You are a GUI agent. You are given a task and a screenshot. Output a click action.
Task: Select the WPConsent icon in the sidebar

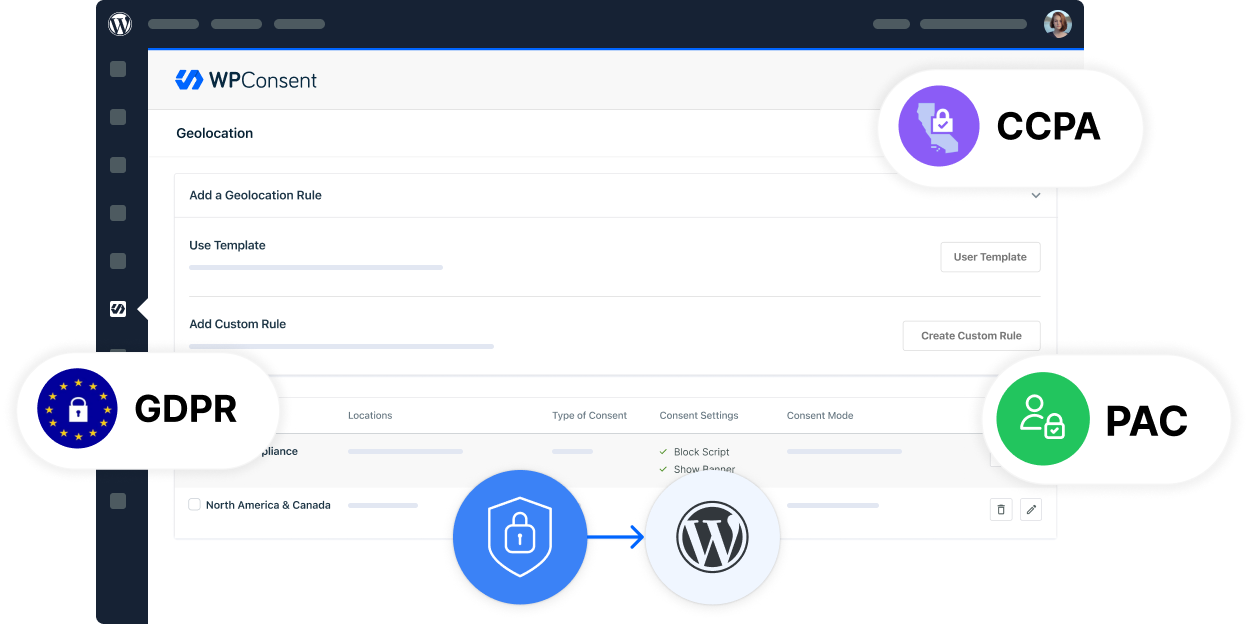[118, 309]
